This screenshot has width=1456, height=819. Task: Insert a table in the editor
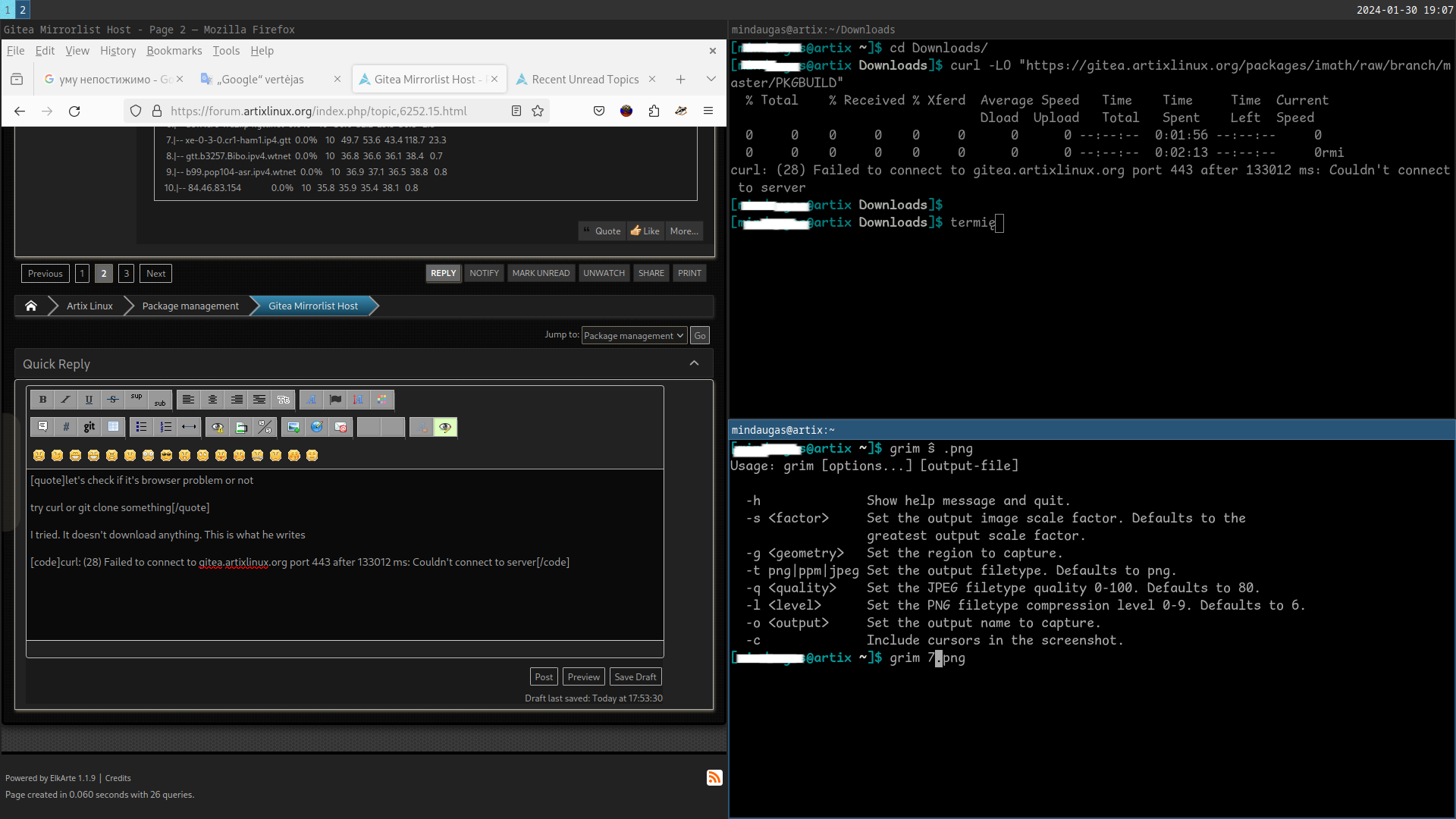pos(113,427)
